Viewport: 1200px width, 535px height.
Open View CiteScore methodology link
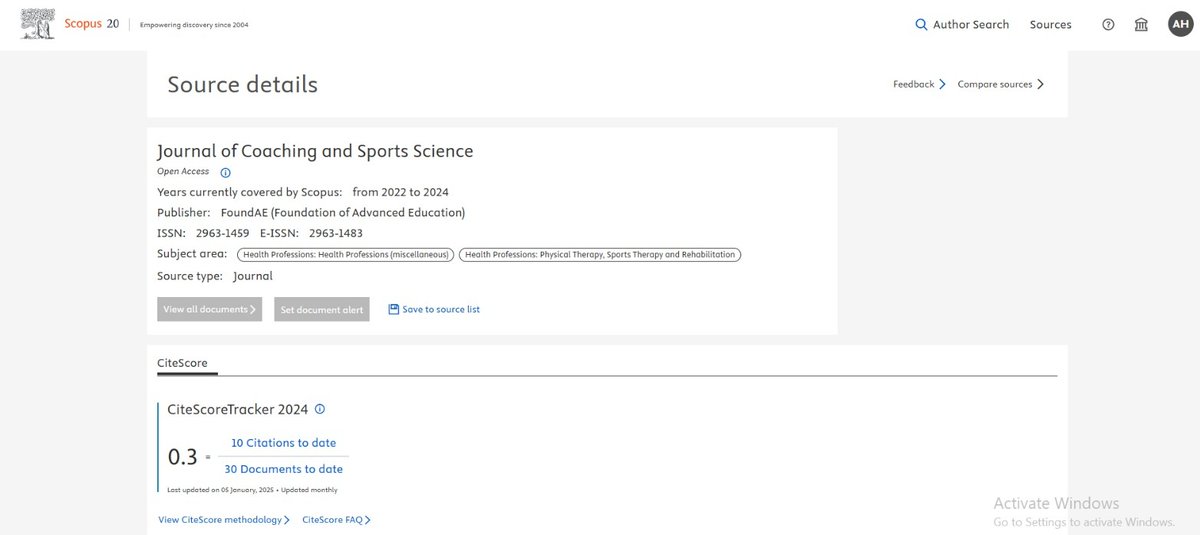point(220,520)
